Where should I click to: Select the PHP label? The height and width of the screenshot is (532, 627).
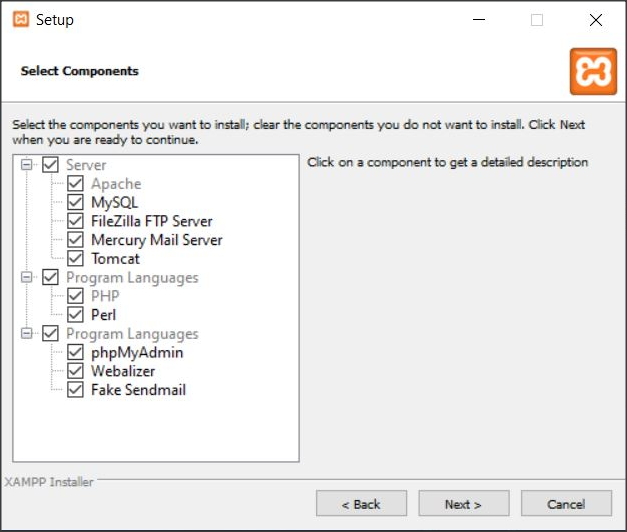tap(105, 296)
